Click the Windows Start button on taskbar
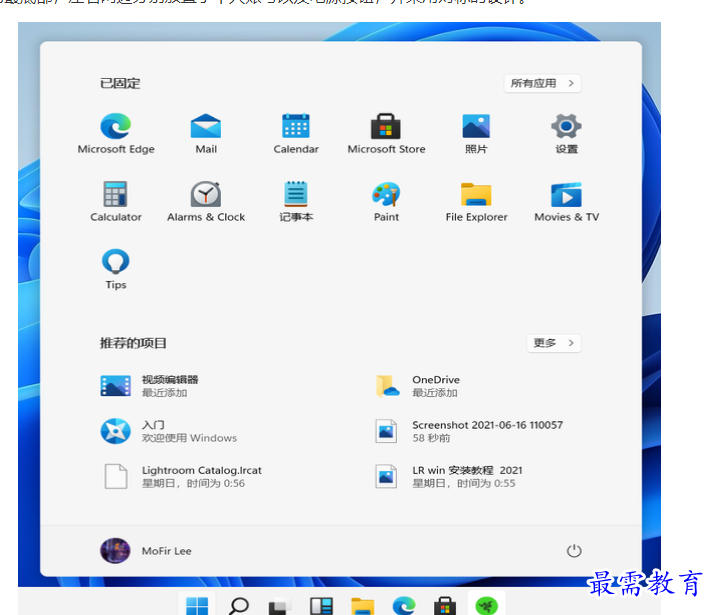This screenshot has width=711, height=615. [197, 606]
